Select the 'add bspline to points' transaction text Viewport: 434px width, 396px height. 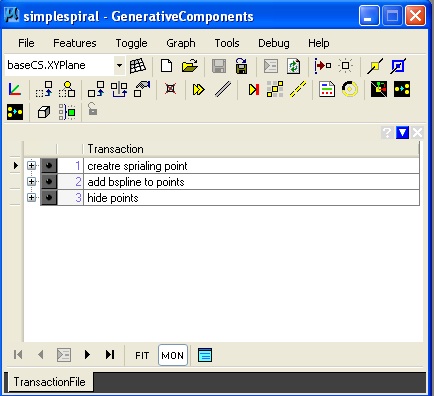[x=136, y=182]
